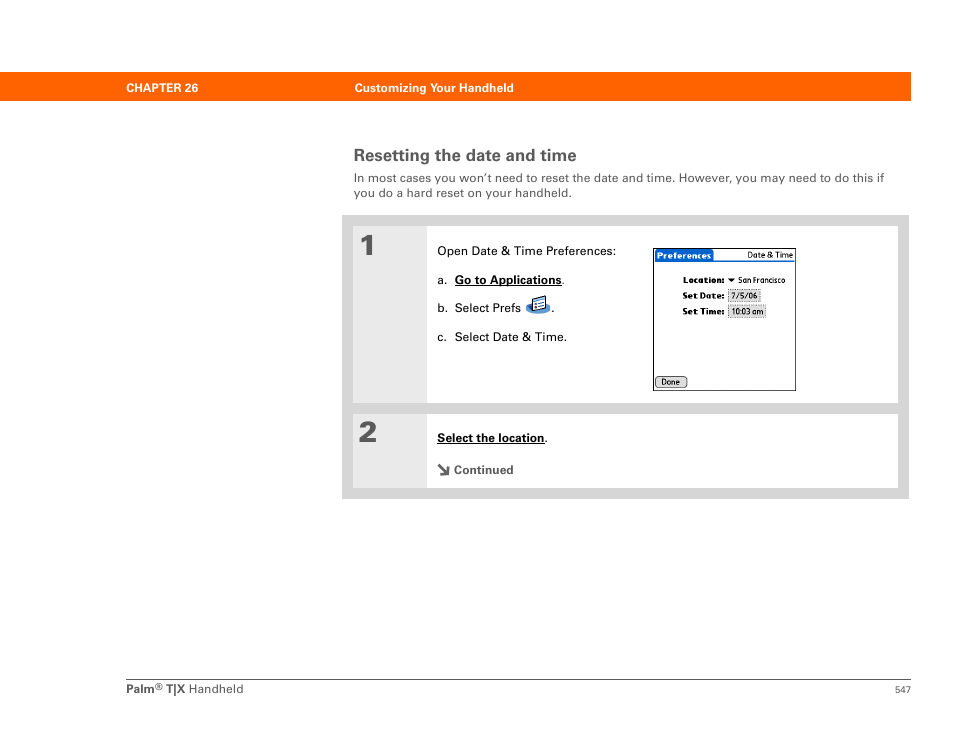
Task: Click the Continued arrow icon
Action: (444, 470)
